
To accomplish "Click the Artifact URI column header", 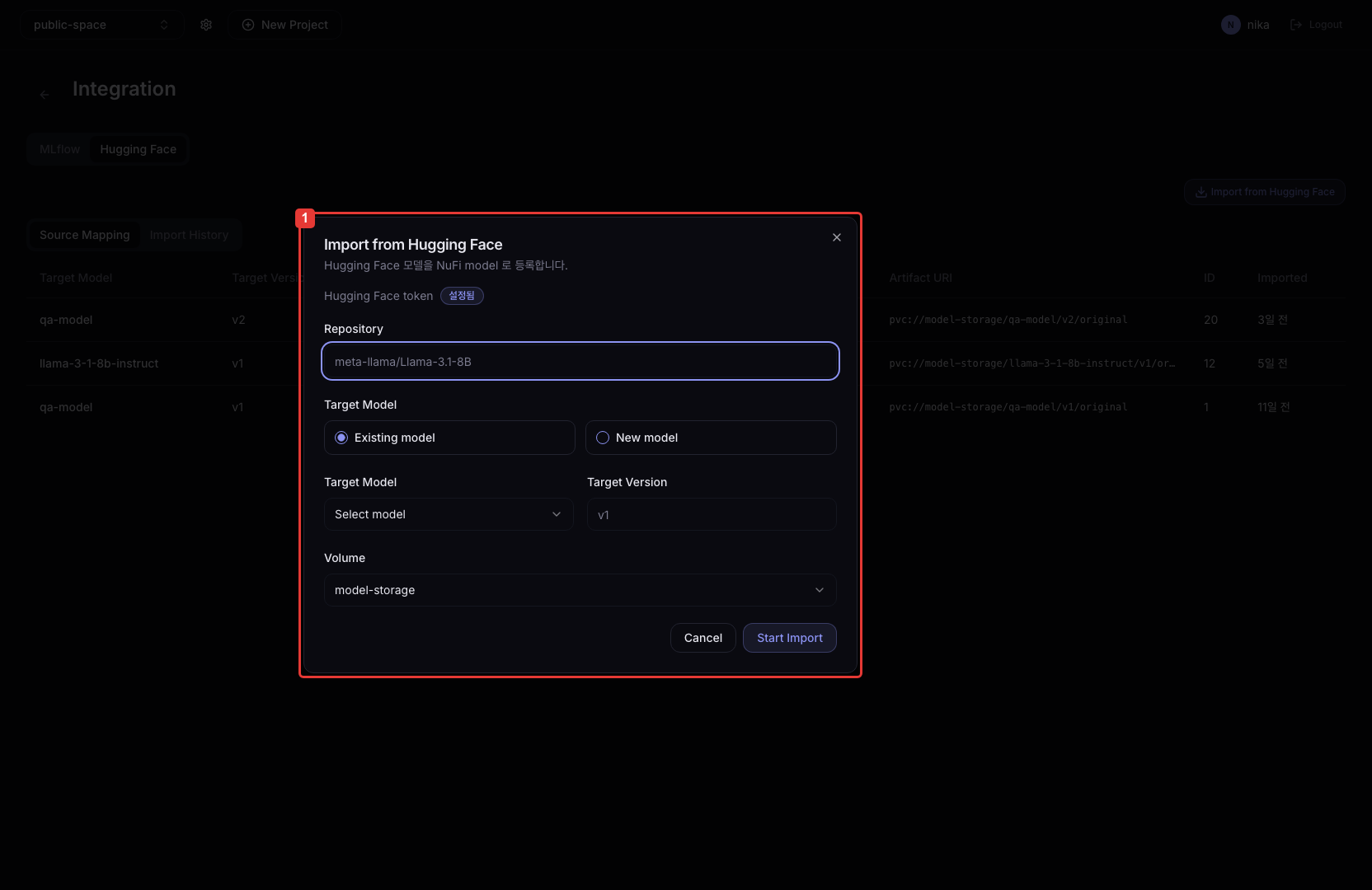I will point(920,278).
